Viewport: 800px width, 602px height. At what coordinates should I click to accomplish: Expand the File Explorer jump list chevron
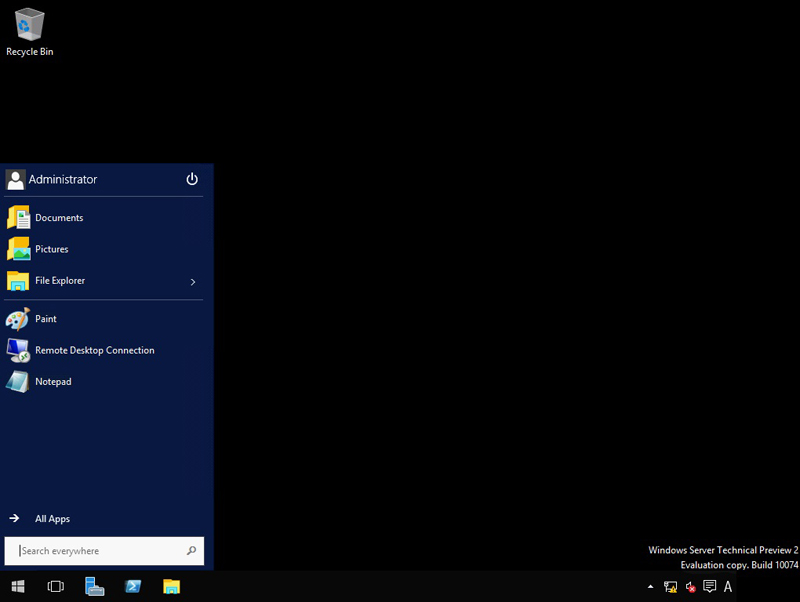coord(193,282)
